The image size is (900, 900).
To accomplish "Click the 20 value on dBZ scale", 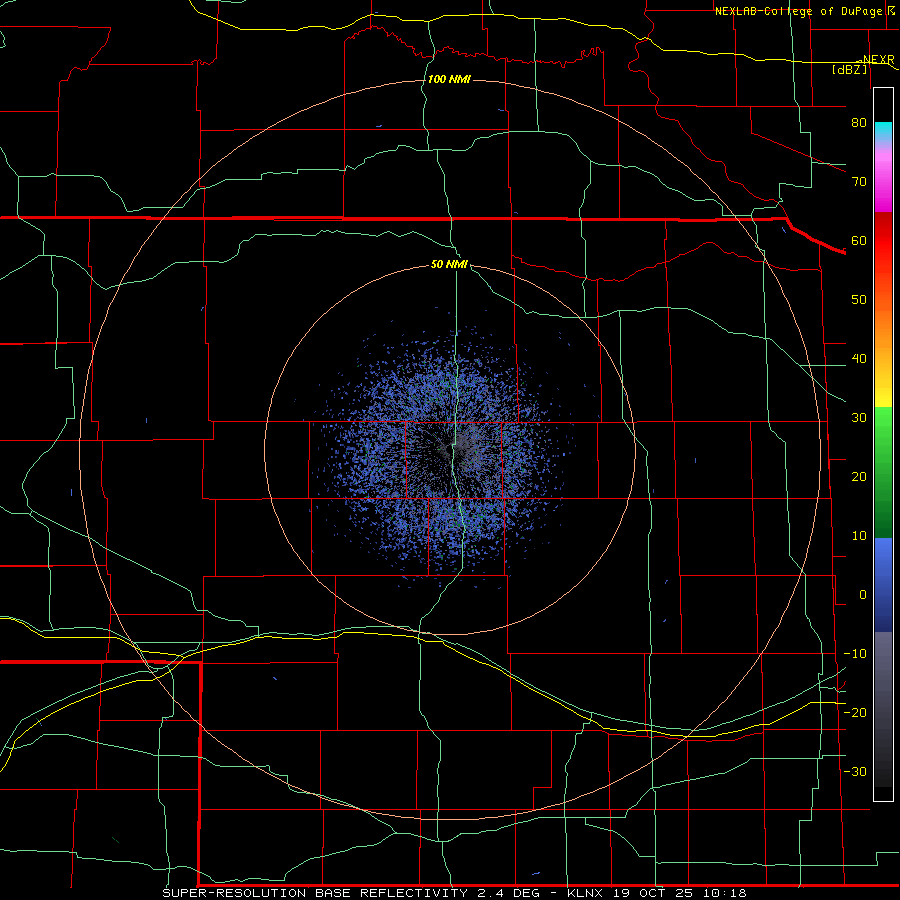I will pyautogui.click(x=859, y=476).
